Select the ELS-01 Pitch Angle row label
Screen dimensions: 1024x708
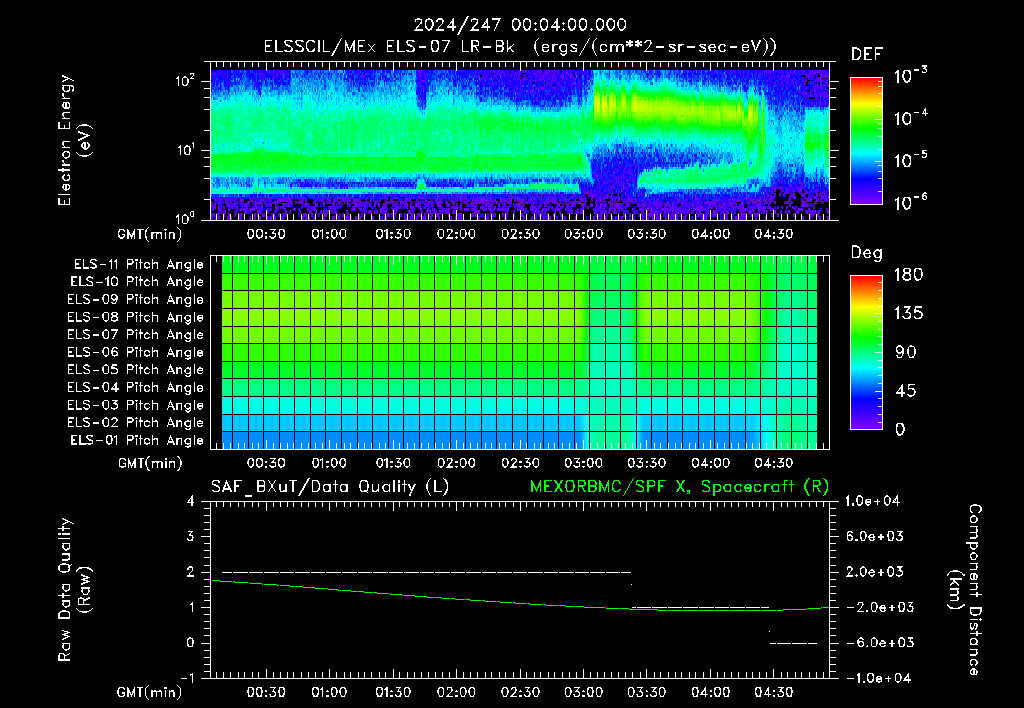[137, 440]
